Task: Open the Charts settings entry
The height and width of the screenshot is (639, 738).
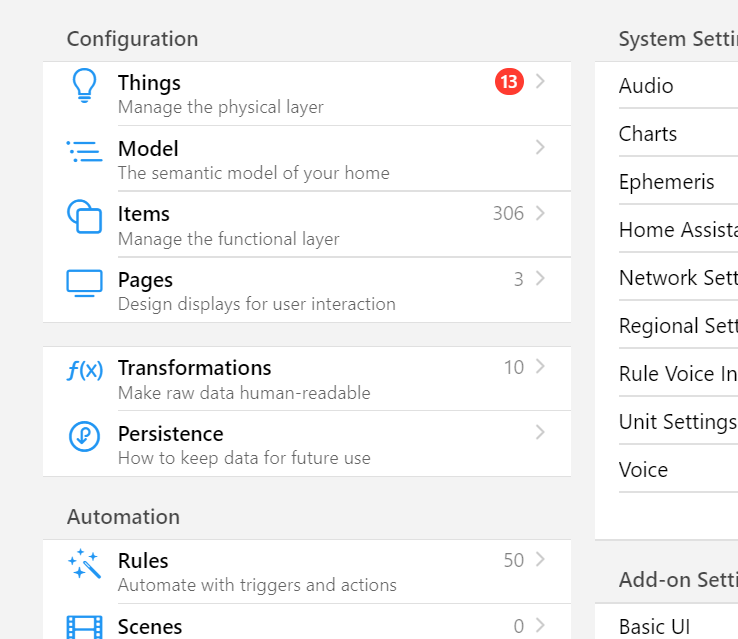Action: point(648,134)
